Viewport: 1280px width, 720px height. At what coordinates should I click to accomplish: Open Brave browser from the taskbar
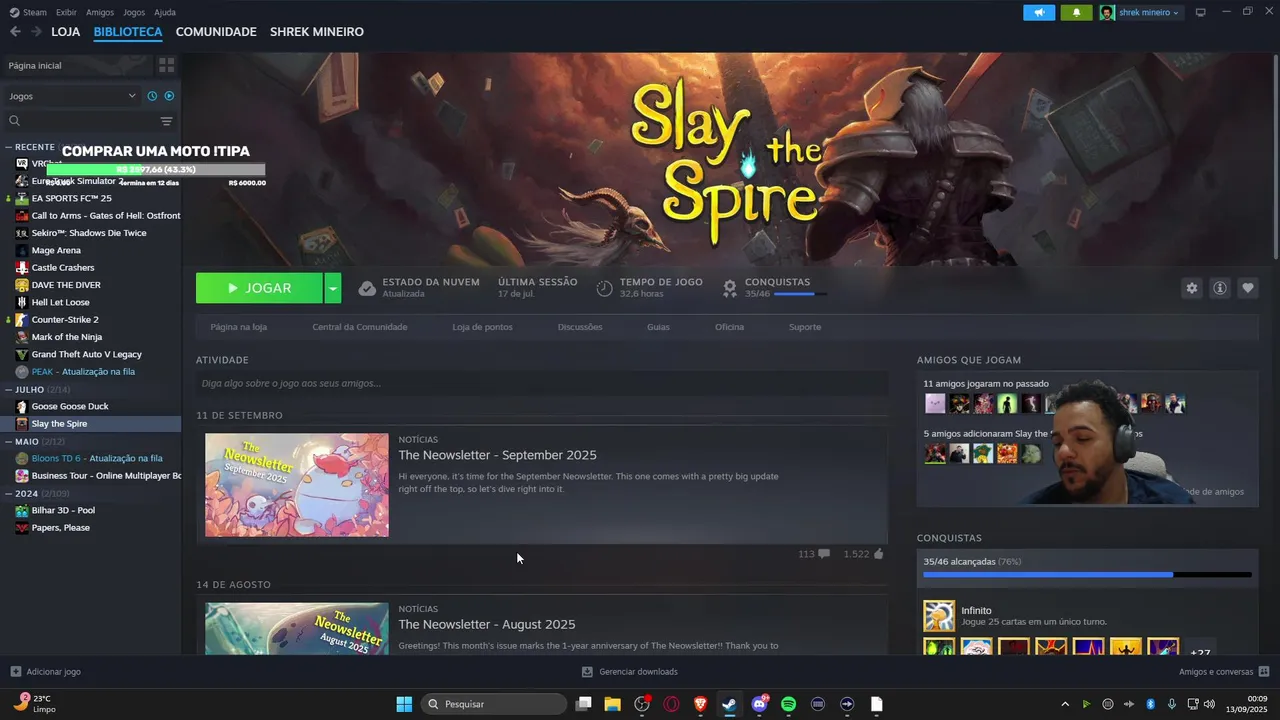700,704
